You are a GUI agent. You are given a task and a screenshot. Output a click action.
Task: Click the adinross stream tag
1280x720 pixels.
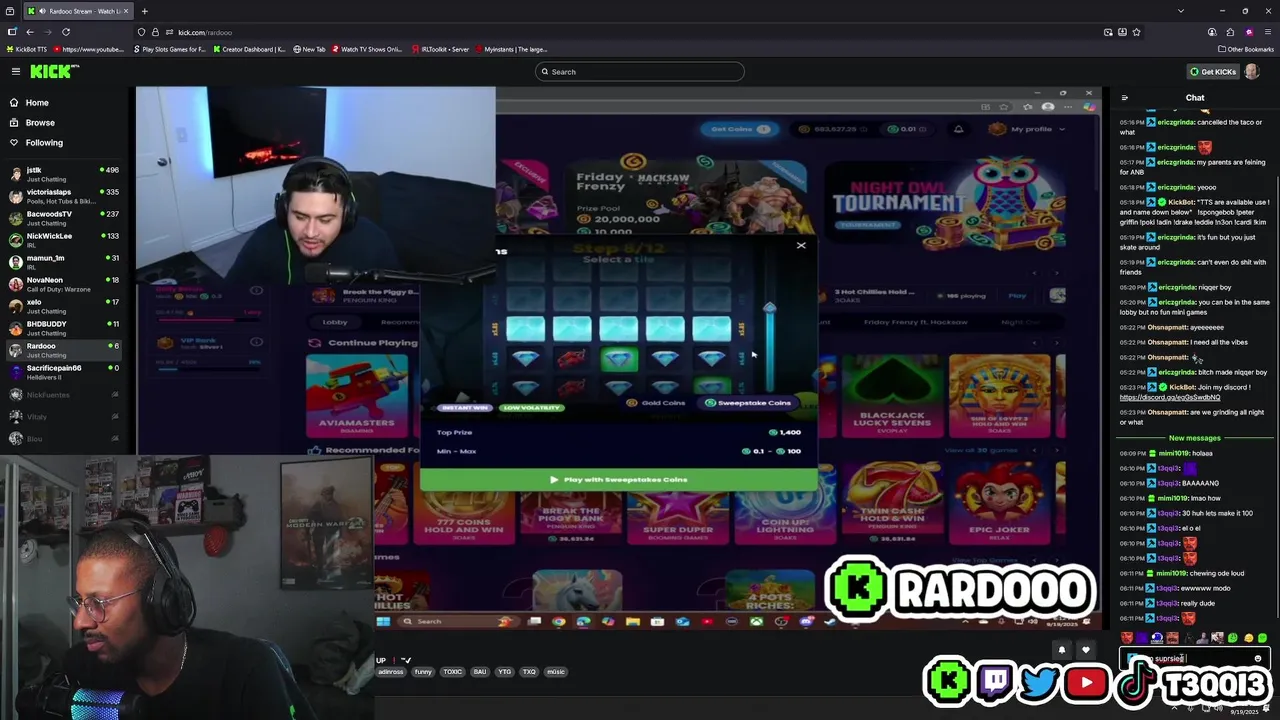(x=391, y=672)
